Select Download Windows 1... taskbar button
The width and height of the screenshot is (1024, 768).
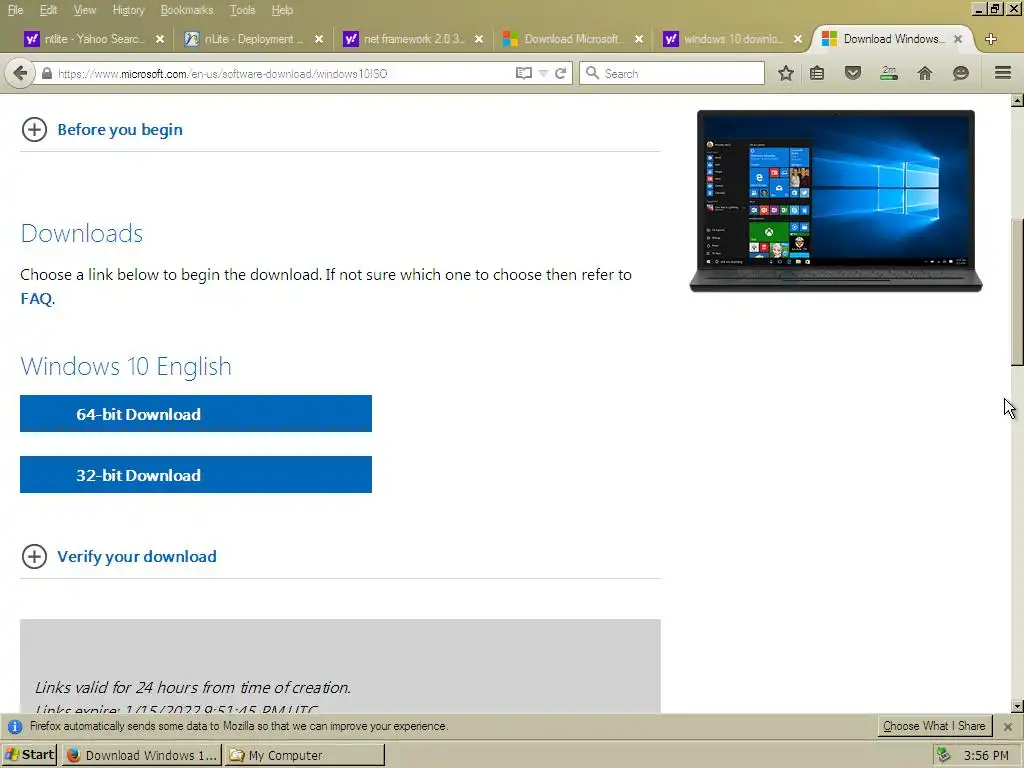(x=142, y=756)
